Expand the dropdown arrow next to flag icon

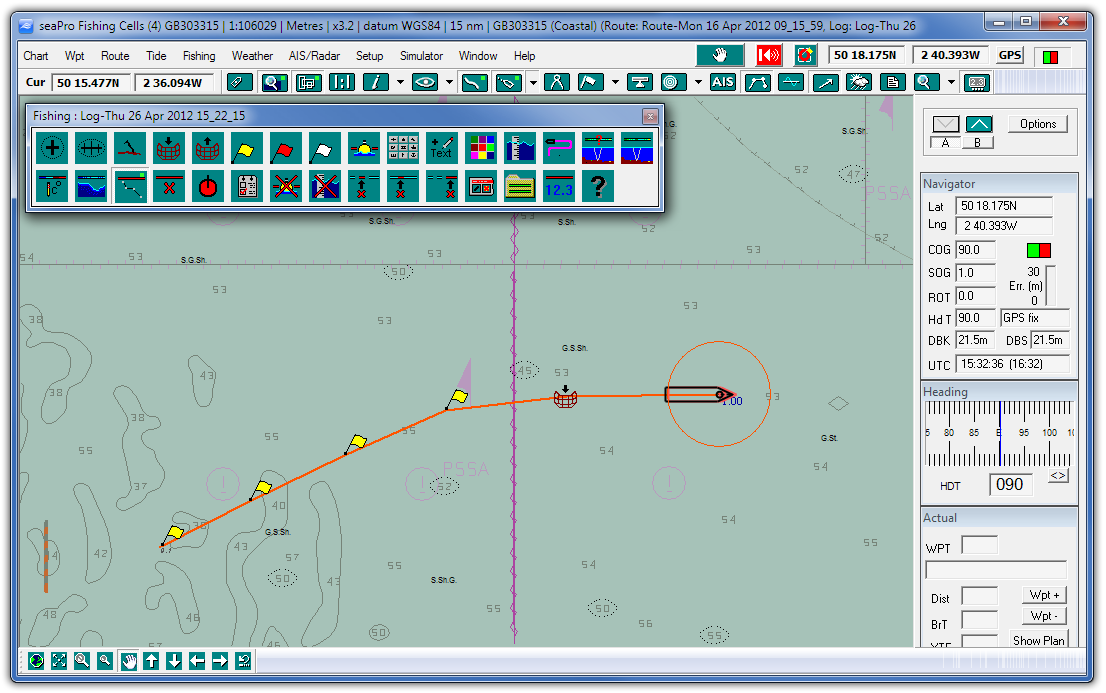pyautogui.click(x=616, y=83)
